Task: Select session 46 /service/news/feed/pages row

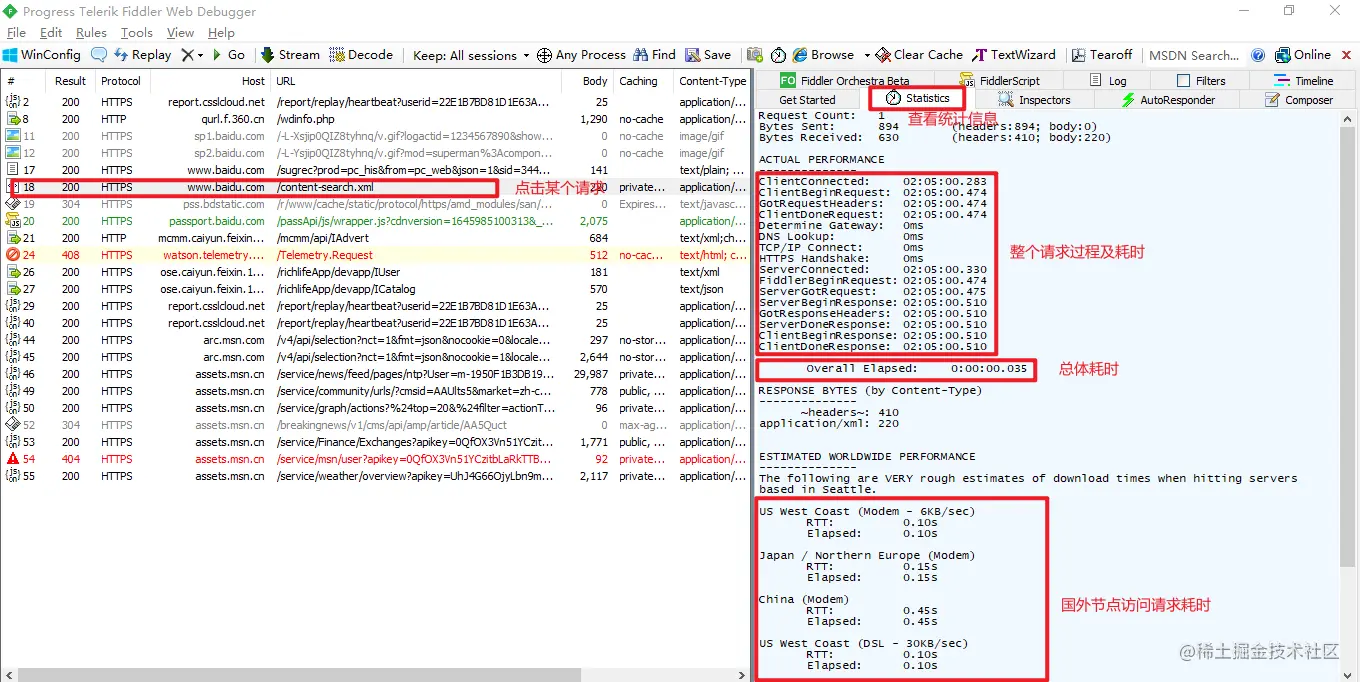Action: click(x=375, y=374)
